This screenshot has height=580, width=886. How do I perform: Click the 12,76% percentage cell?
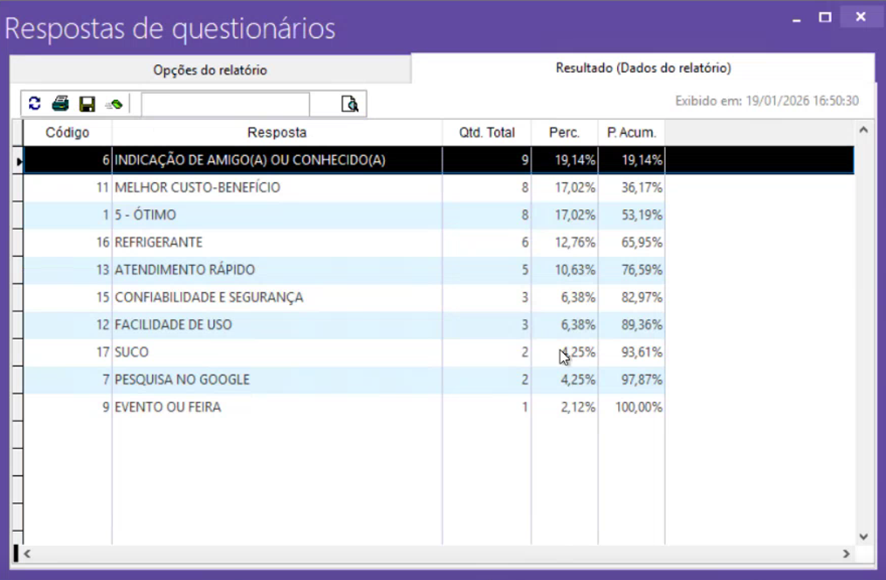pos(564,242)
